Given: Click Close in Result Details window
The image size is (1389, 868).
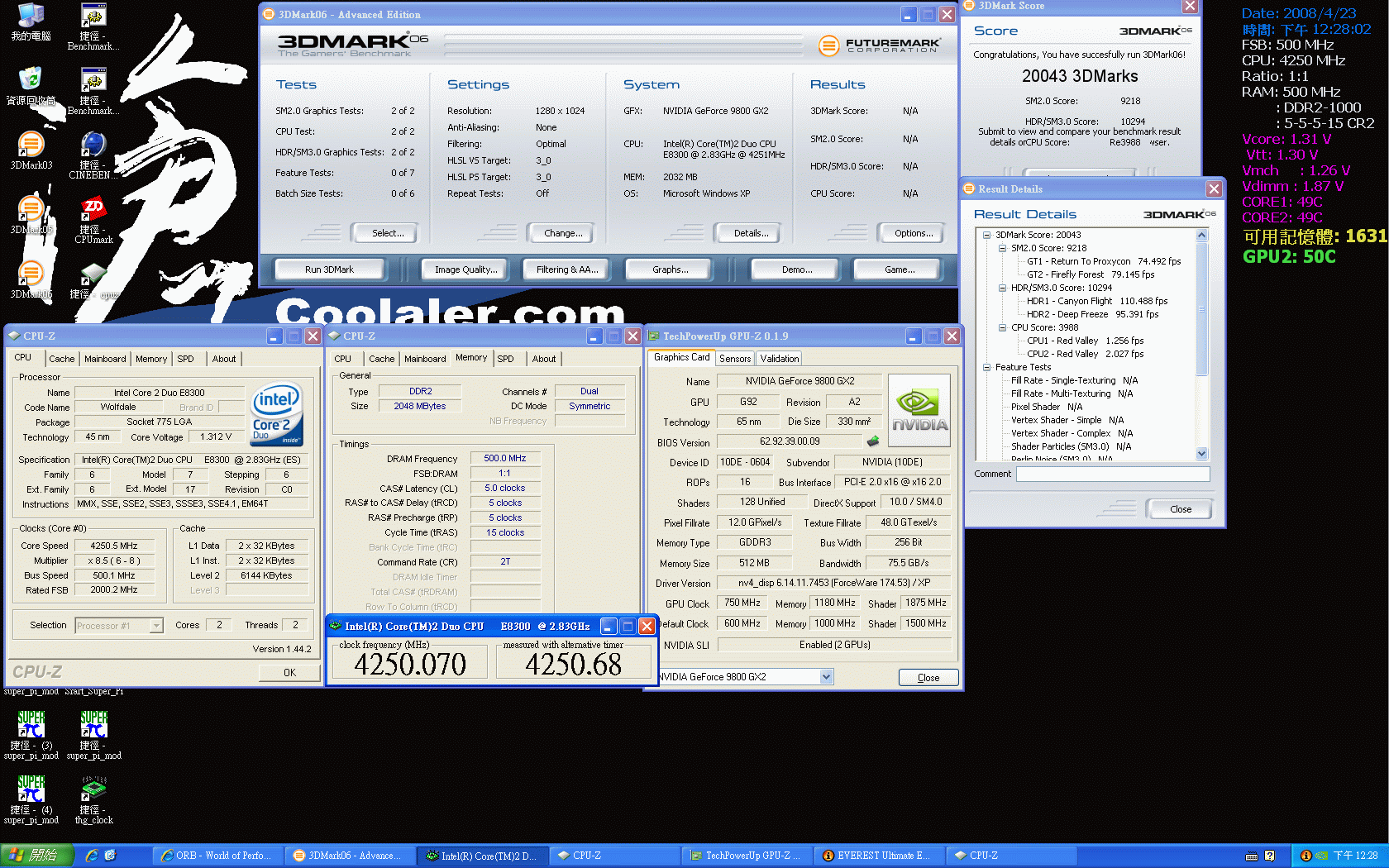Looking at the screenshot, I should pos(1181,509).
